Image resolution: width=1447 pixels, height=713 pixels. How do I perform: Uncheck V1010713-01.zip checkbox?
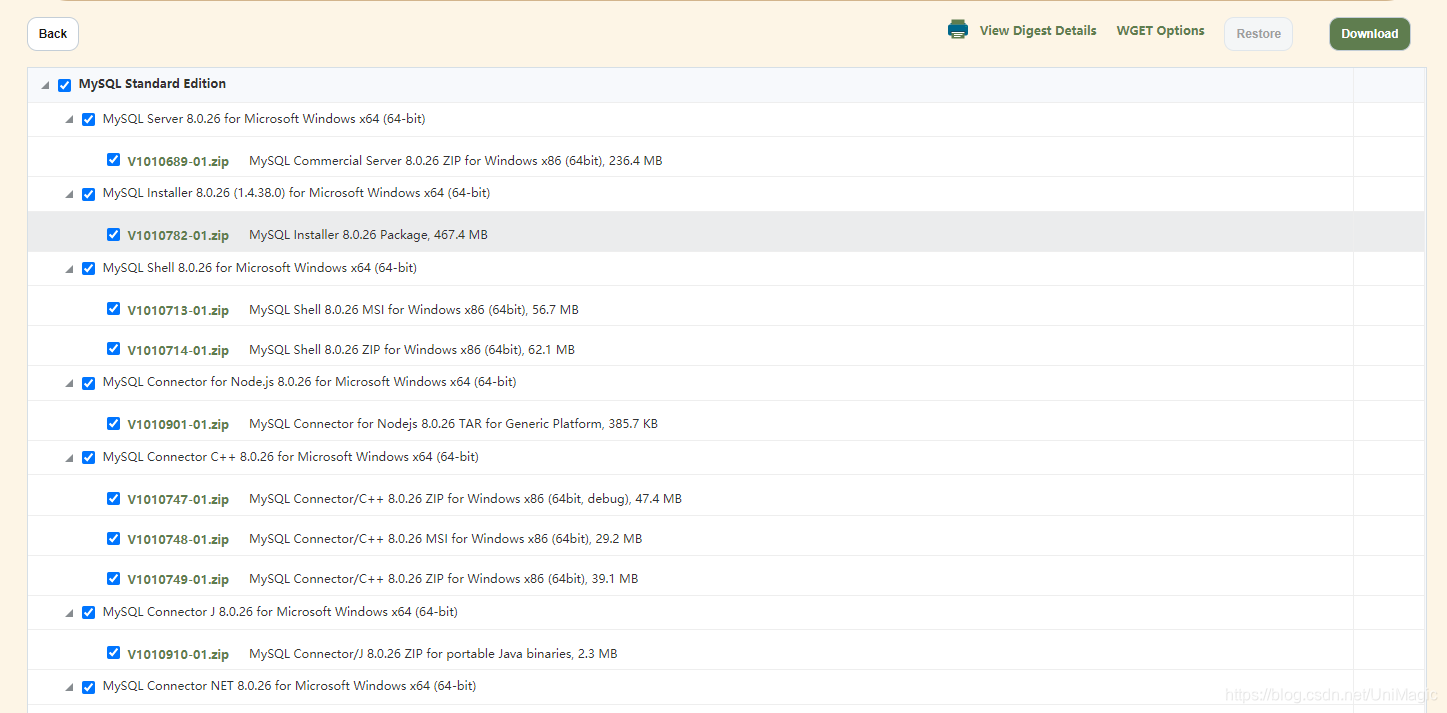coord(114,309)
